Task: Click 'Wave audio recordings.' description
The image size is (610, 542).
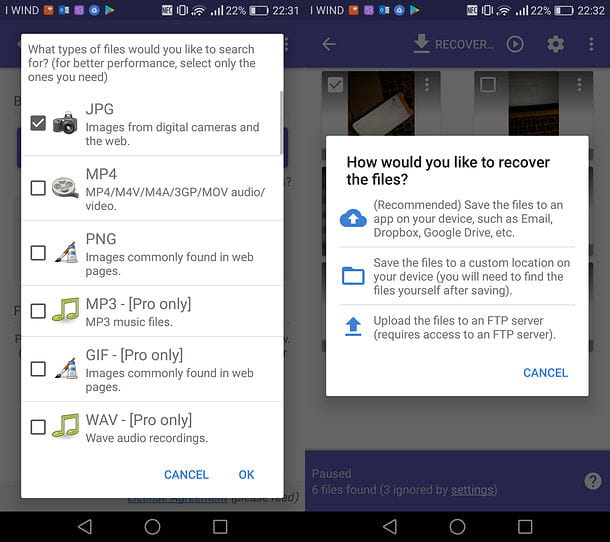Action: pyautogui.click(x=147, y=438)
